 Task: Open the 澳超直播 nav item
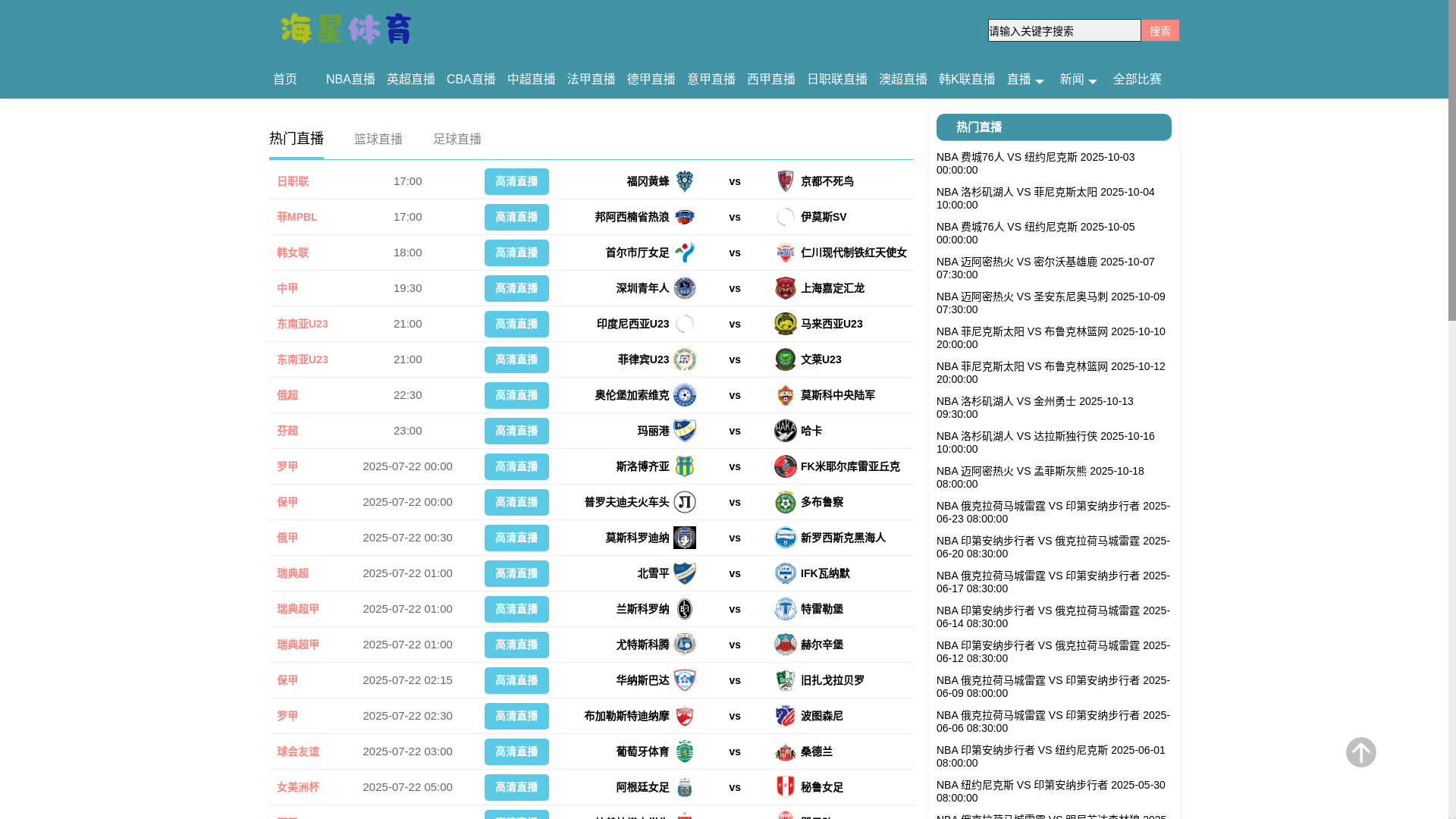pyautogui.click(x=903, y=80)
